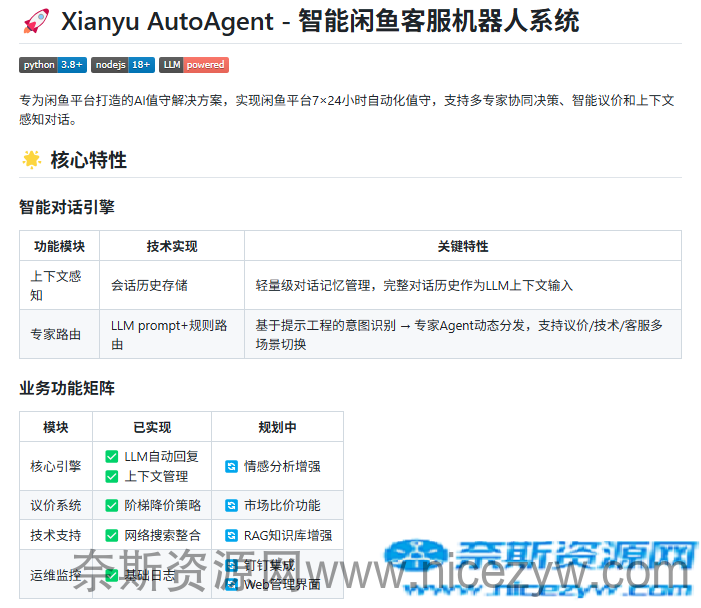Click the 模块 column header
This screenshot has width=701, height=608.
pos(56,427)
